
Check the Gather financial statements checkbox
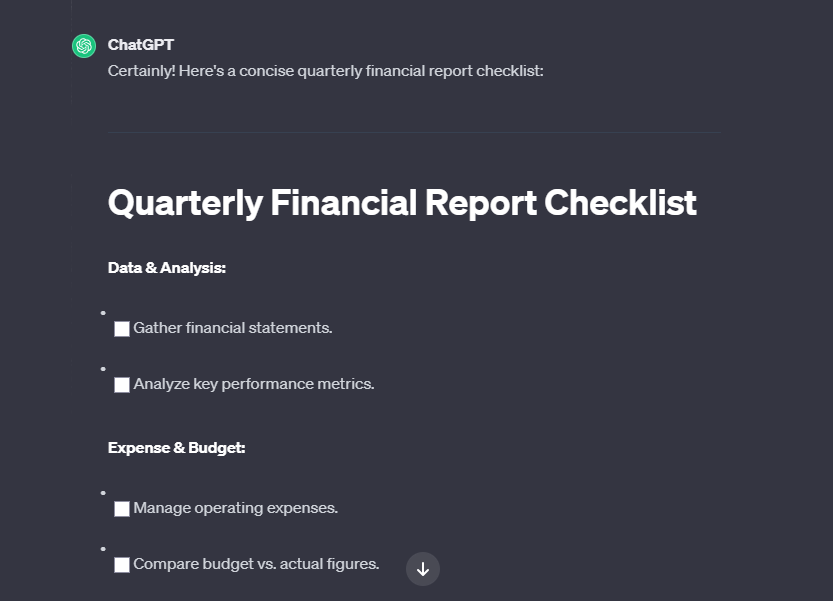[122, 329]
